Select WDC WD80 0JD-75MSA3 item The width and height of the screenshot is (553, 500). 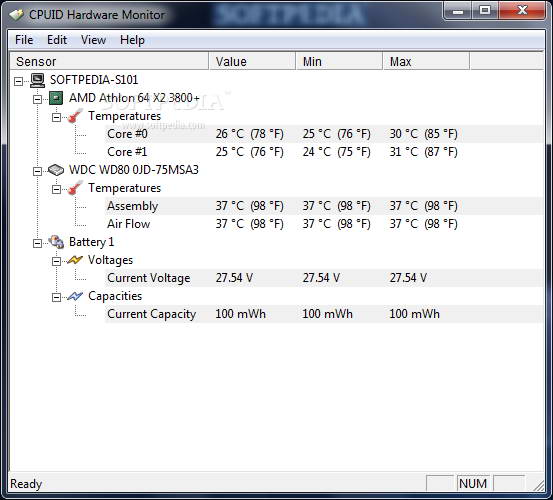pos(134,170)
